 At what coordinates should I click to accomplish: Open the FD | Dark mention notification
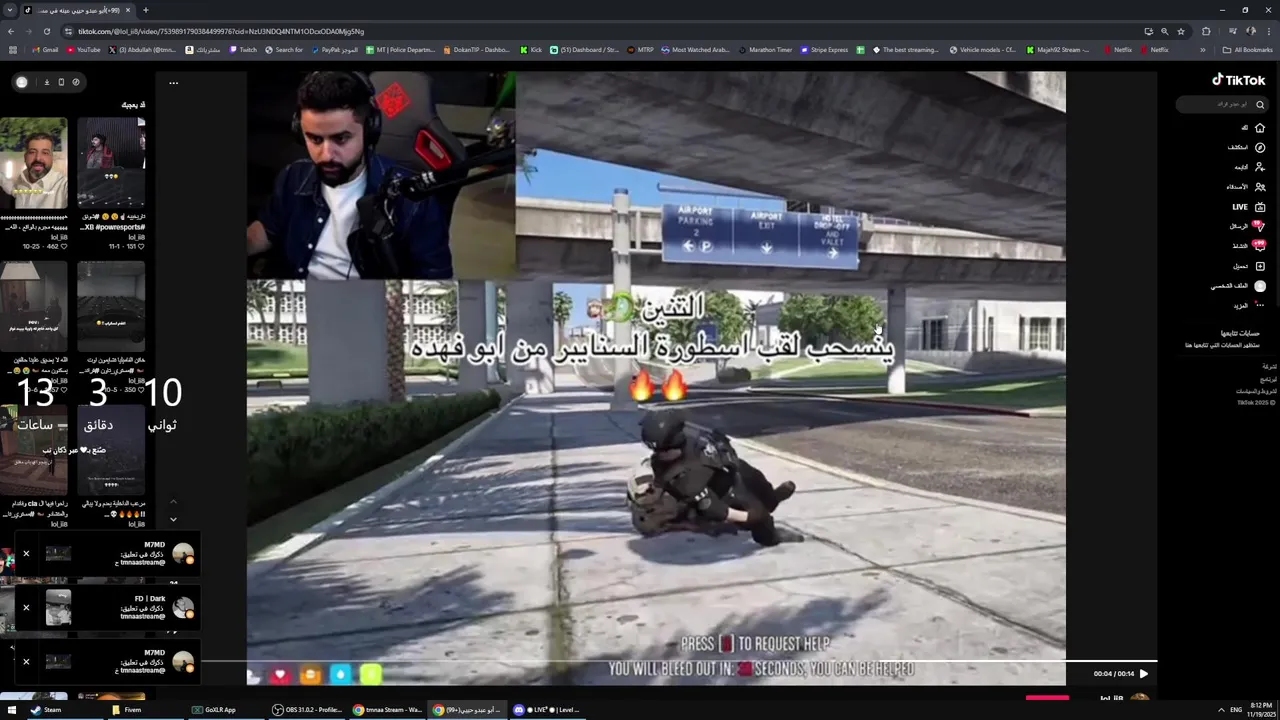click(x=110, y=607)
